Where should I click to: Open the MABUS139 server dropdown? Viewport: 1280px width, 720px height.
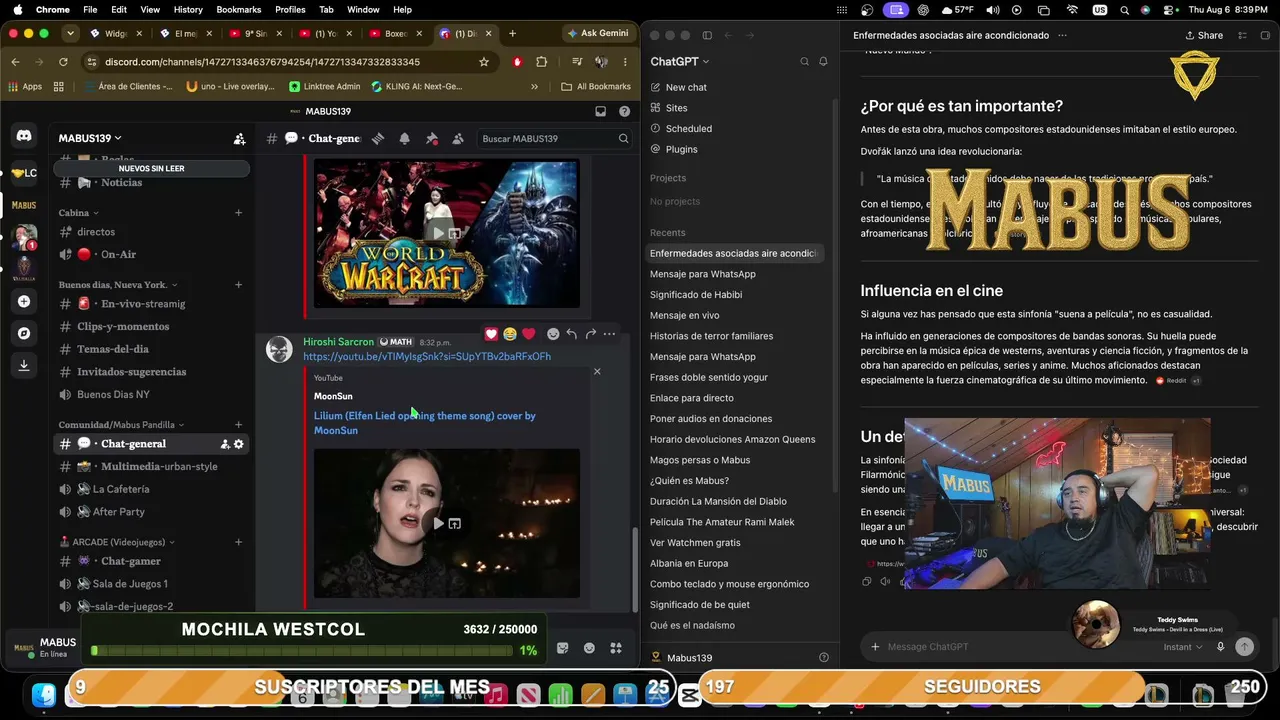pyautogui.click(x=90, y=138)
